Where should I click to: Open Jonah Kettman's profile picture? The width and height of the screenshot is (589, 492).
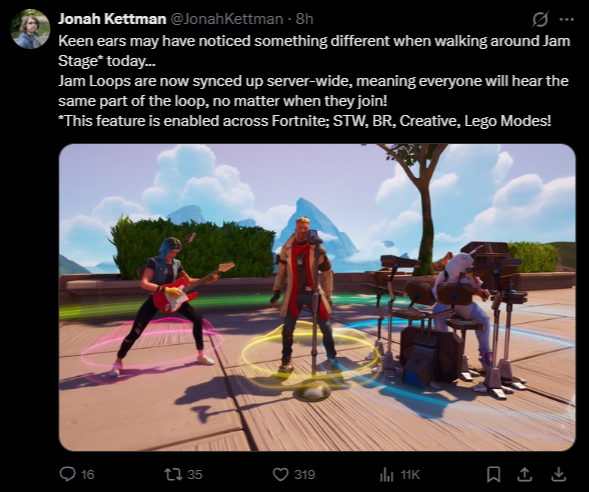pos(30,29)
